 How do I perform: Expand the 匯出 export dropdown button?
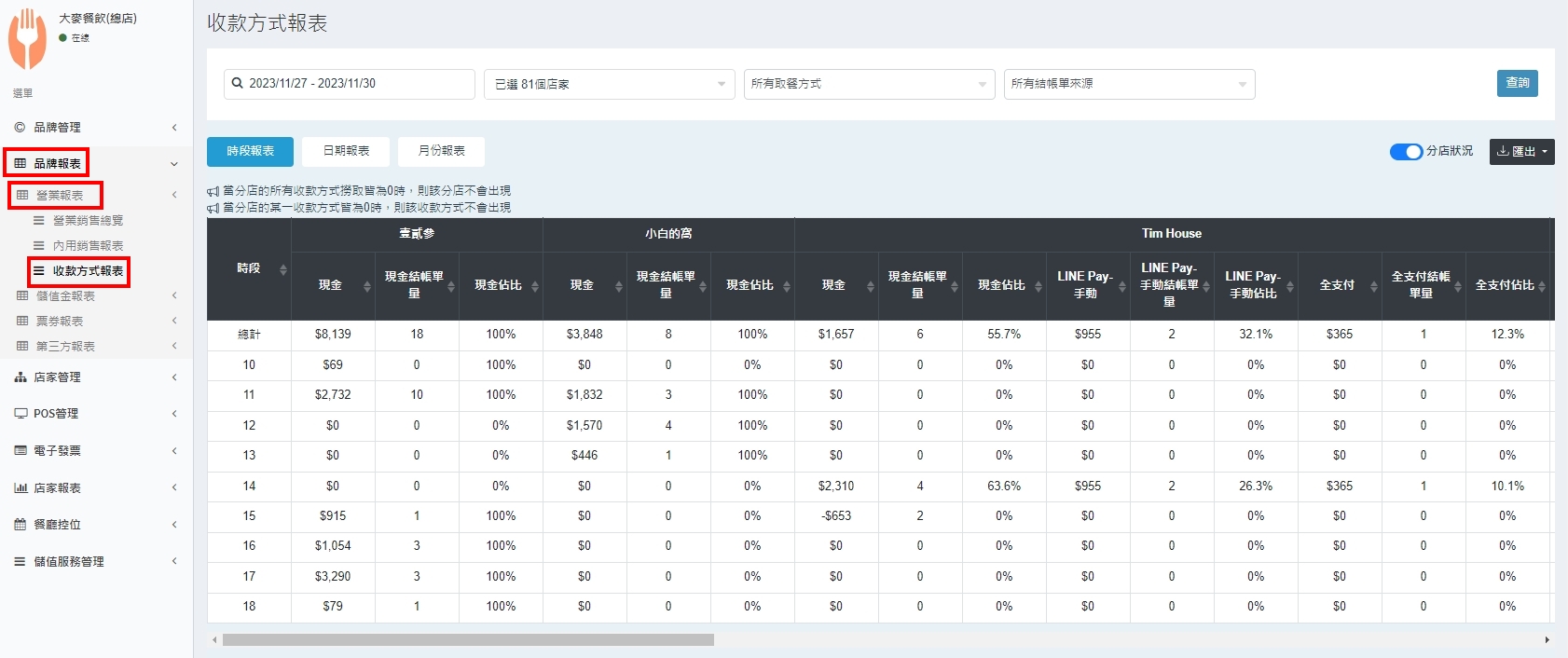pyautogui.click(x=1521, y=152)
